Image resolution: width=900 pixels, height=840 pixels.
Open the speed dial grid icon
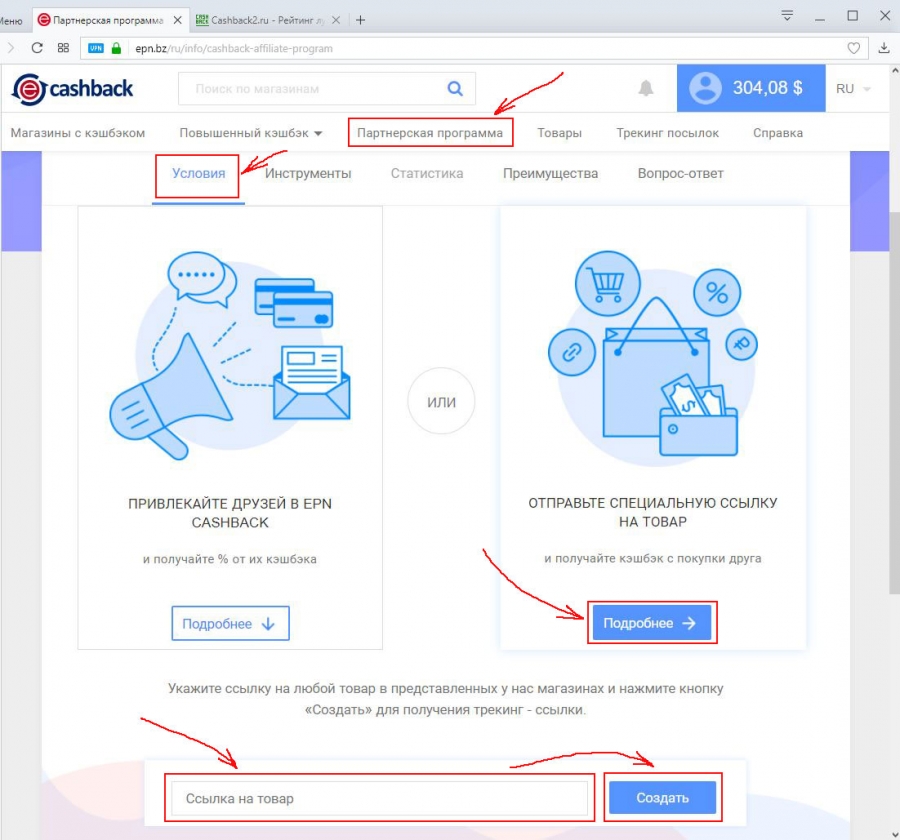(63, 48)
